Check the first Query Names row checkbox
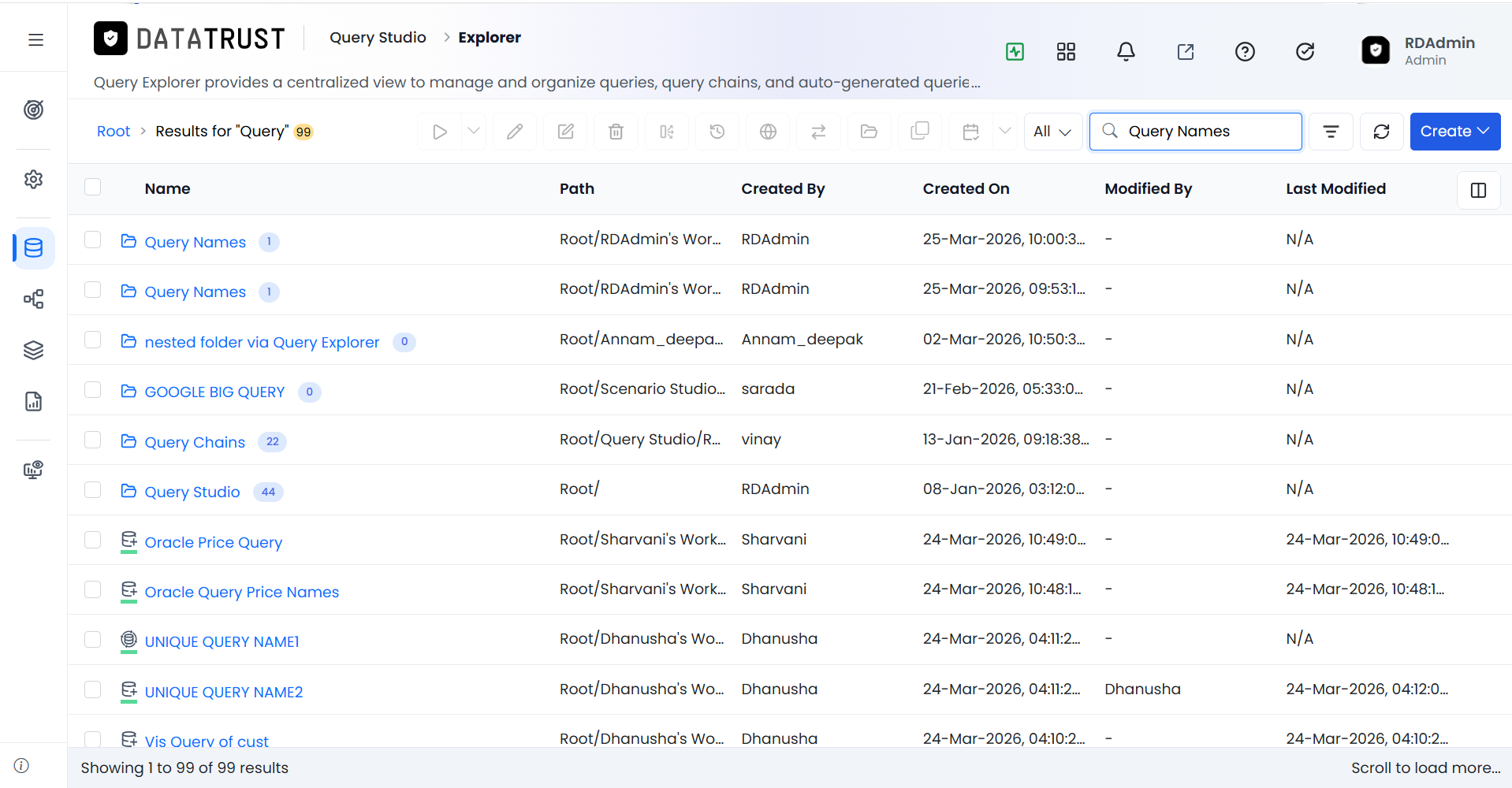This screenshot has height=788, width=1512. point(93,240)
